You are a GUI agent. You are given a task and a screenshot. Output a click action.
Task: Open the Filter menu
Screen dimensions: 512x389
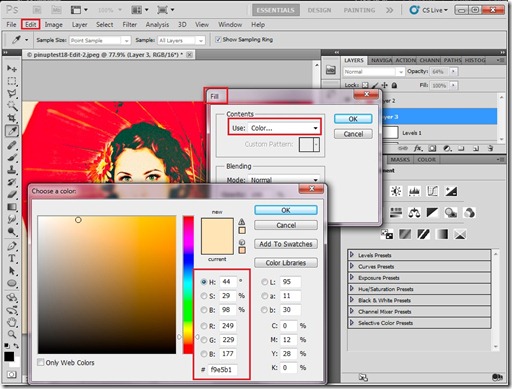(x=129, y=24)
